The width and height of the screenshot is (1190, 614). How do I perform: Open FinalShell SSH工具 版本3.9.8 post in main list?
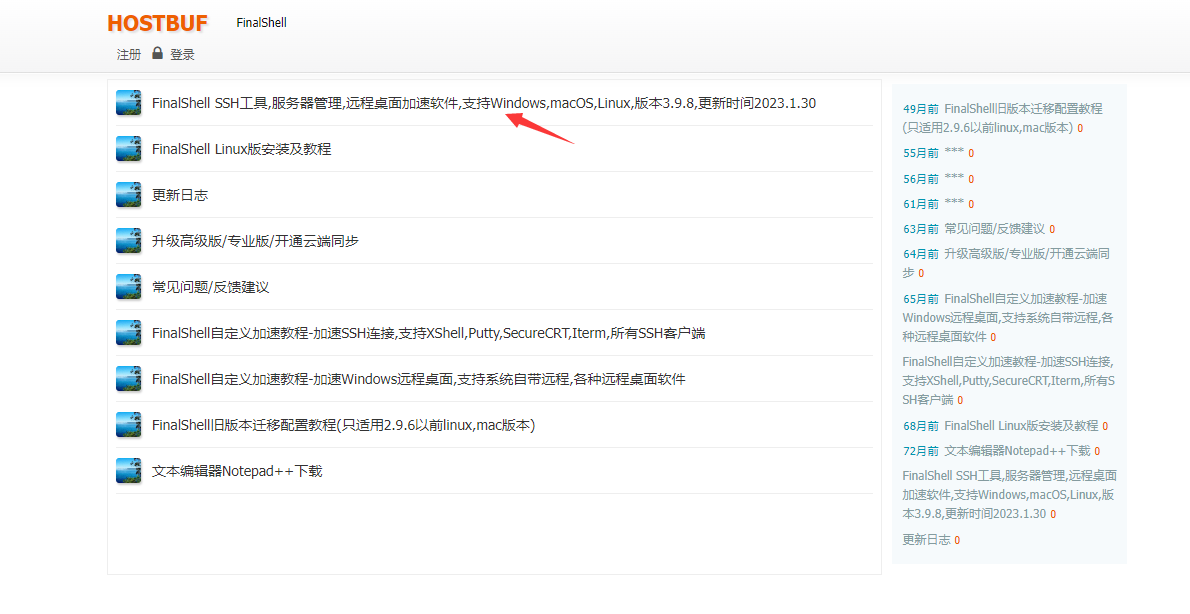click(x=484, y=103)
